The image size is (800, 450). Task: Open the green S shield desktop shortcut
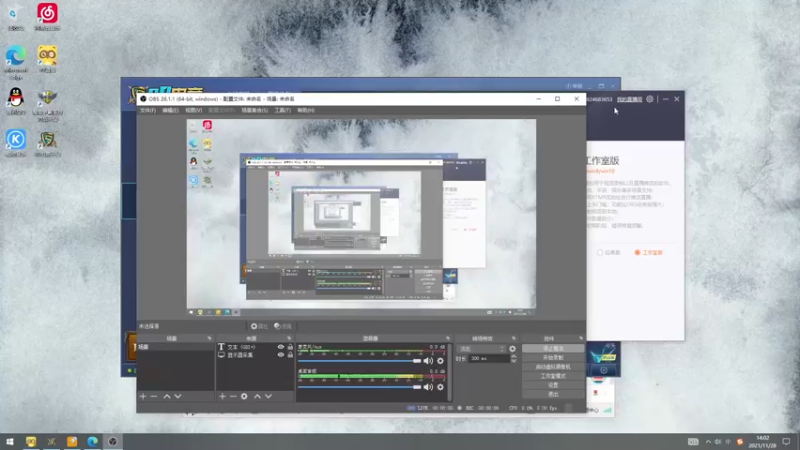click(x=47, y=143)
